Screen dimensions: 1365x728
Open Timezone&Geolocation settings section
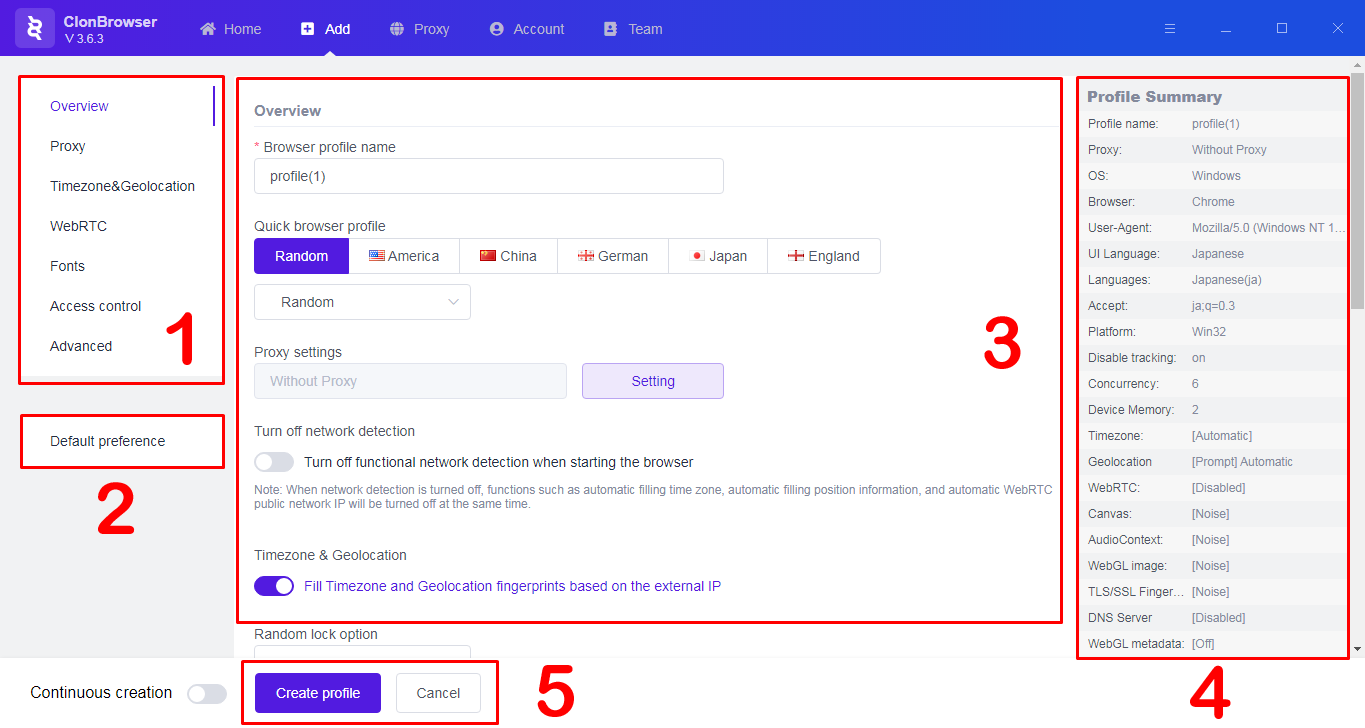pyautogui.click(x=123, y=186)
